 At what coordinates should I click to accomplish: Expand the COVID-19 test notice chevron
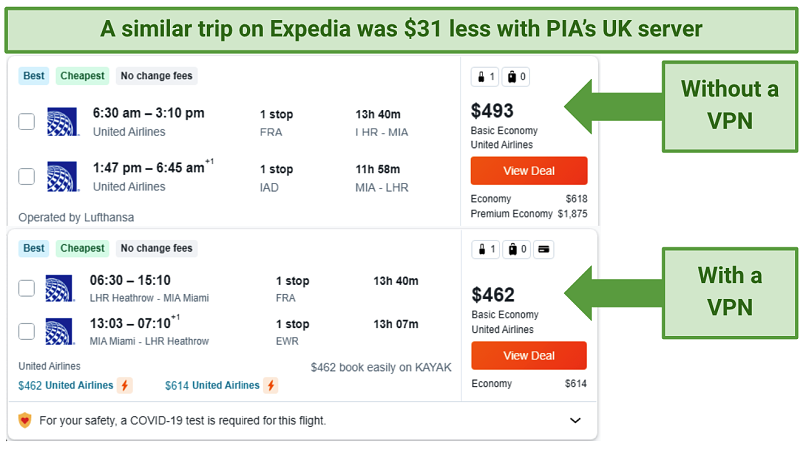[x=575, y=420]
